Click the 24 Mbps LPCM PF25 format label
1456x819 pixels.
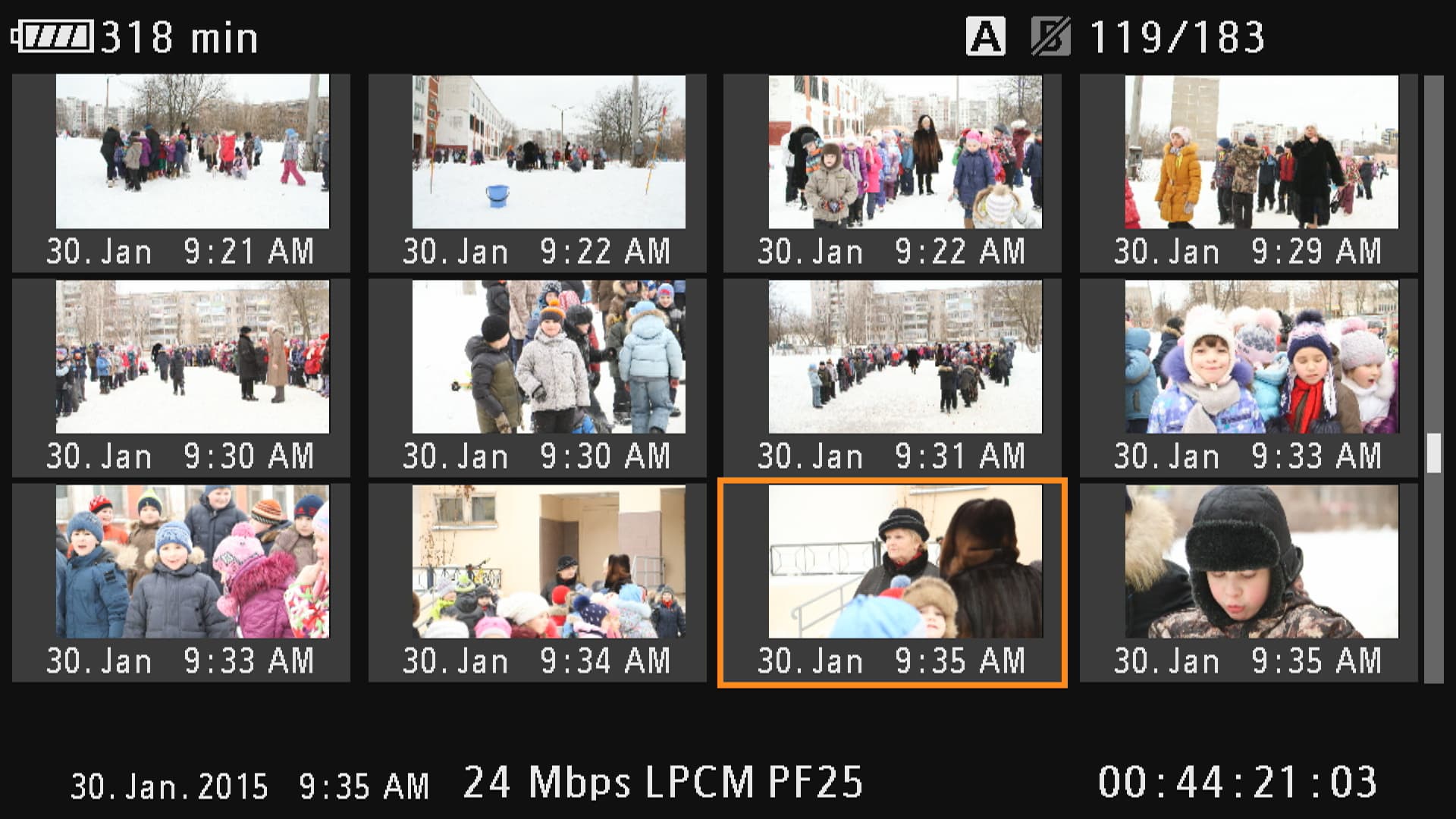click(x=664, y=782)
